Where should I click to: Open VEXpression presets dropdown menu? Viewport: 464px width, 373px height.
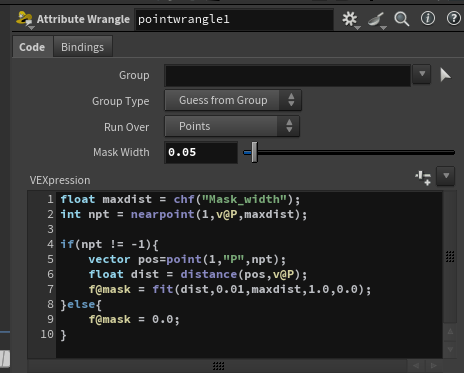coord(446,176)
